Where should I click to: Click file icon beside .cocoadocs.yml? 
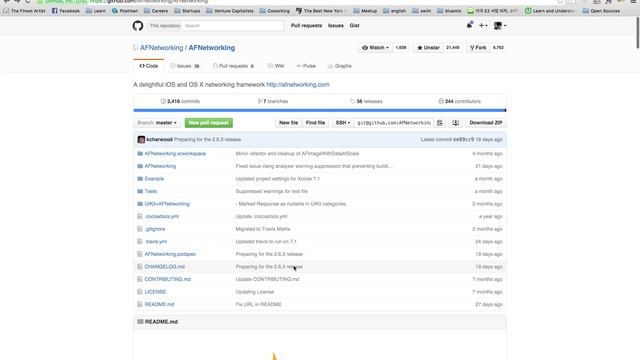tap(140, 217)
